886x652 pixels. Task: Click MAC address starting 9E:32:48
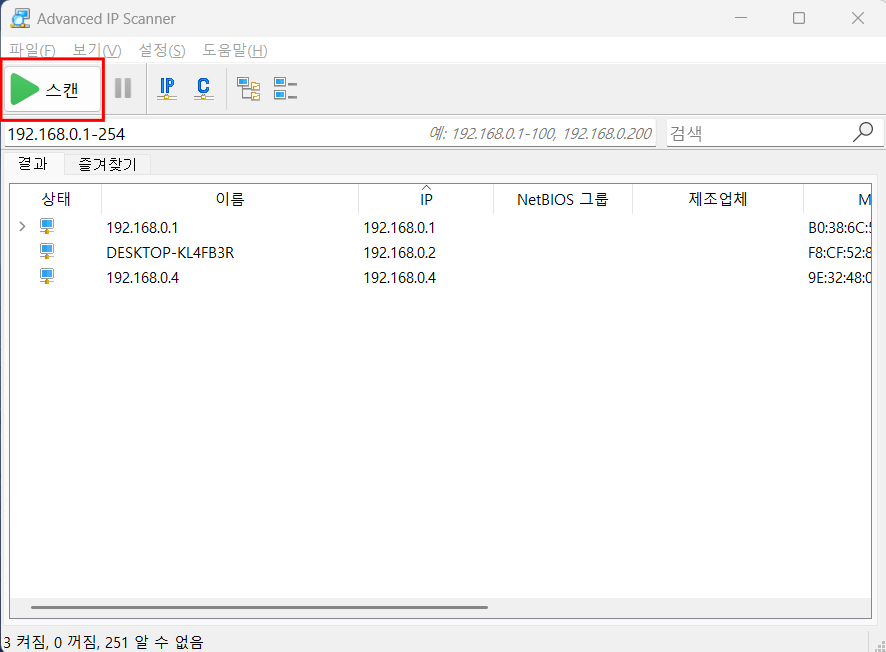839,277
